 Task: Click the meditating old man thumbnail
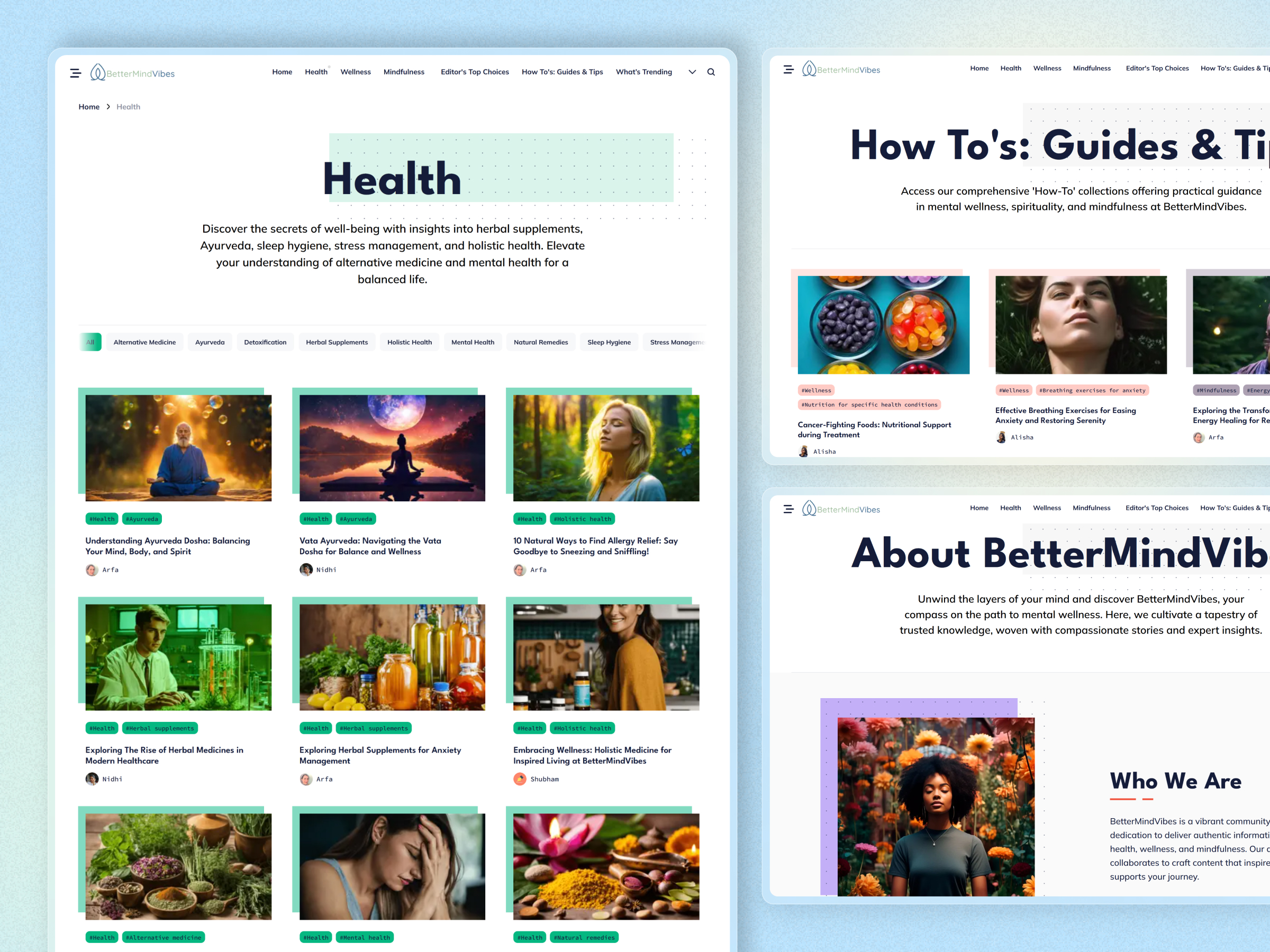(x=178, y=447)
